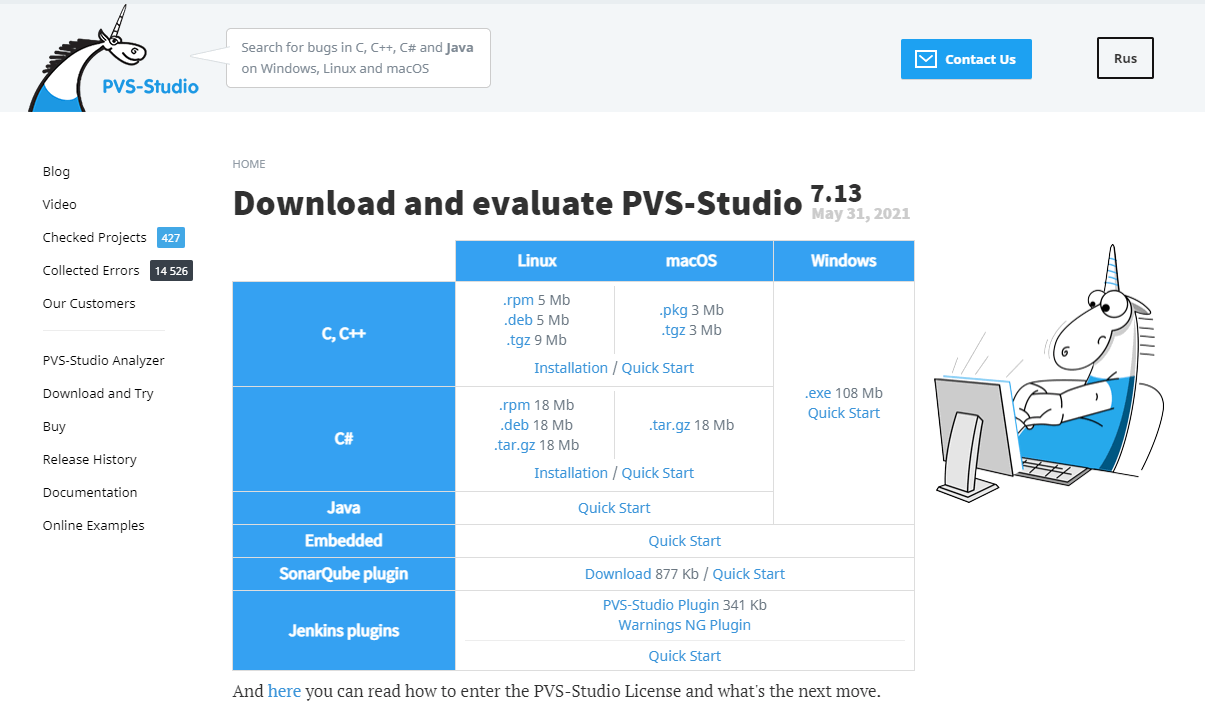The width and height of the screenshot is (1205, 710).
Task: Open the Contact Us button
Action: [x=966, y=59]
